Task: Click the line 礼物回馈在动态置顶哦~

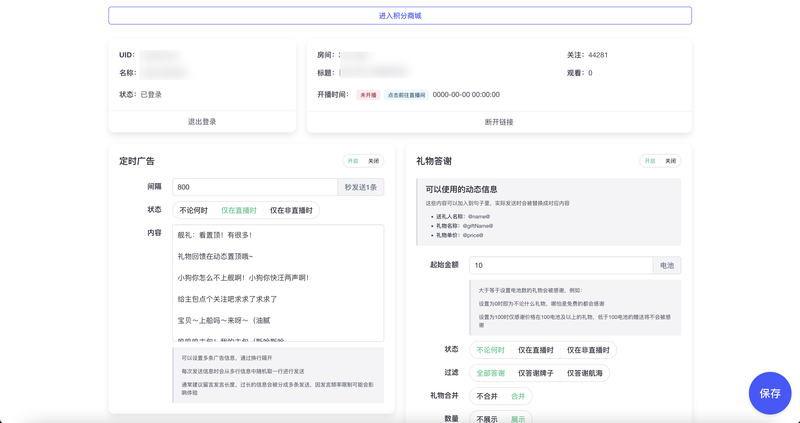Action: 215,257
